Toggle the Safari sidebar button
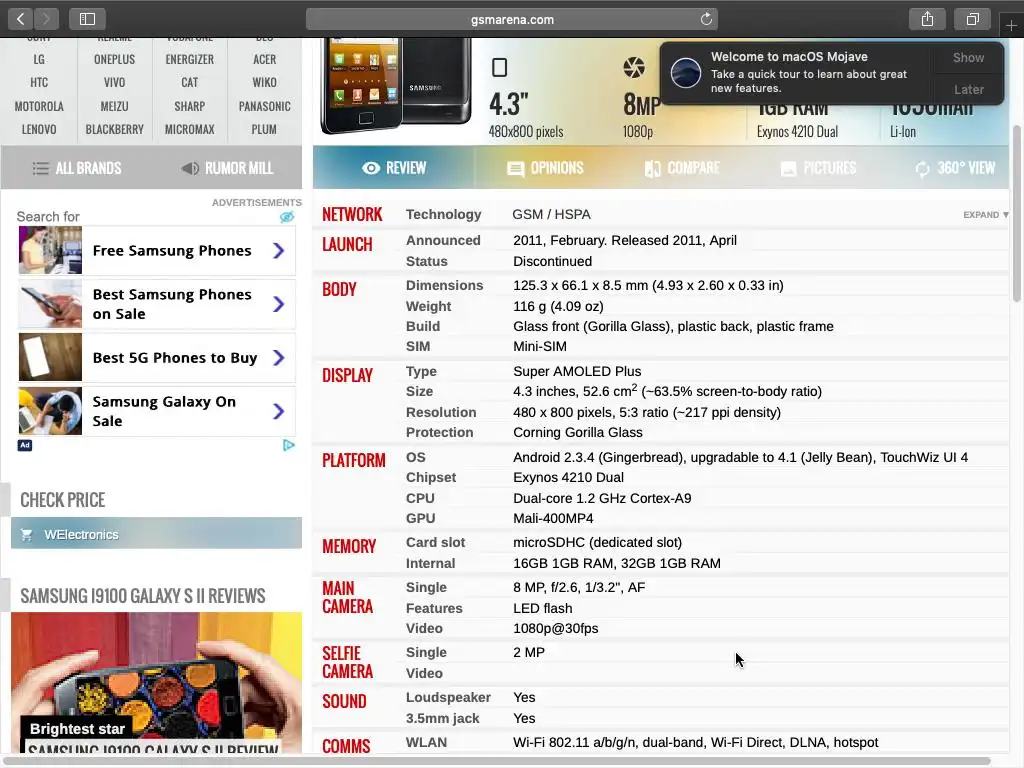The image size is (1024, 768). (x=88, y=19)
